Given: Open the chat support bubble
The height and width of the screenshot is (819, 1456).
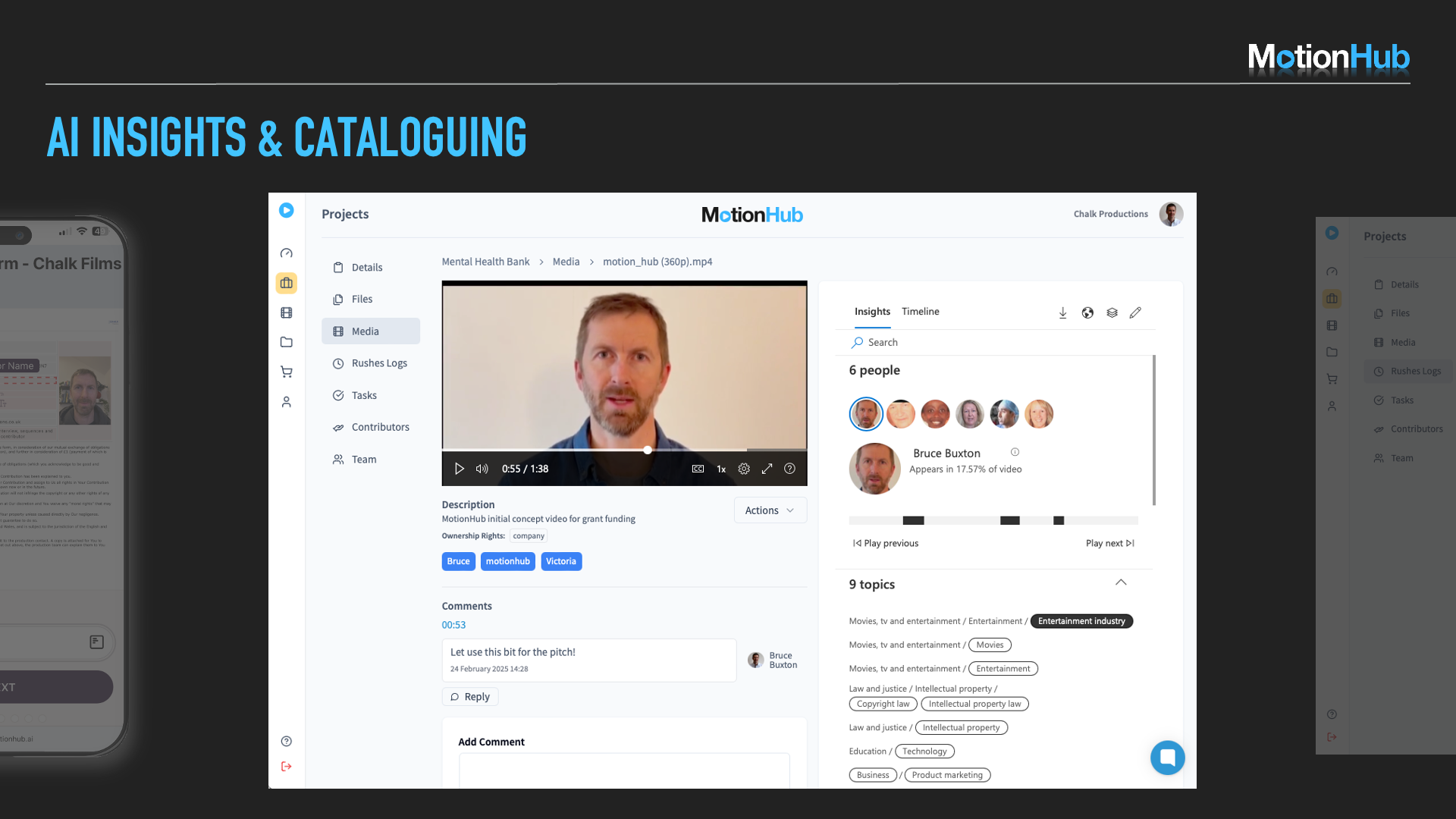Looking at the screenshot, I should [1167, 757].
